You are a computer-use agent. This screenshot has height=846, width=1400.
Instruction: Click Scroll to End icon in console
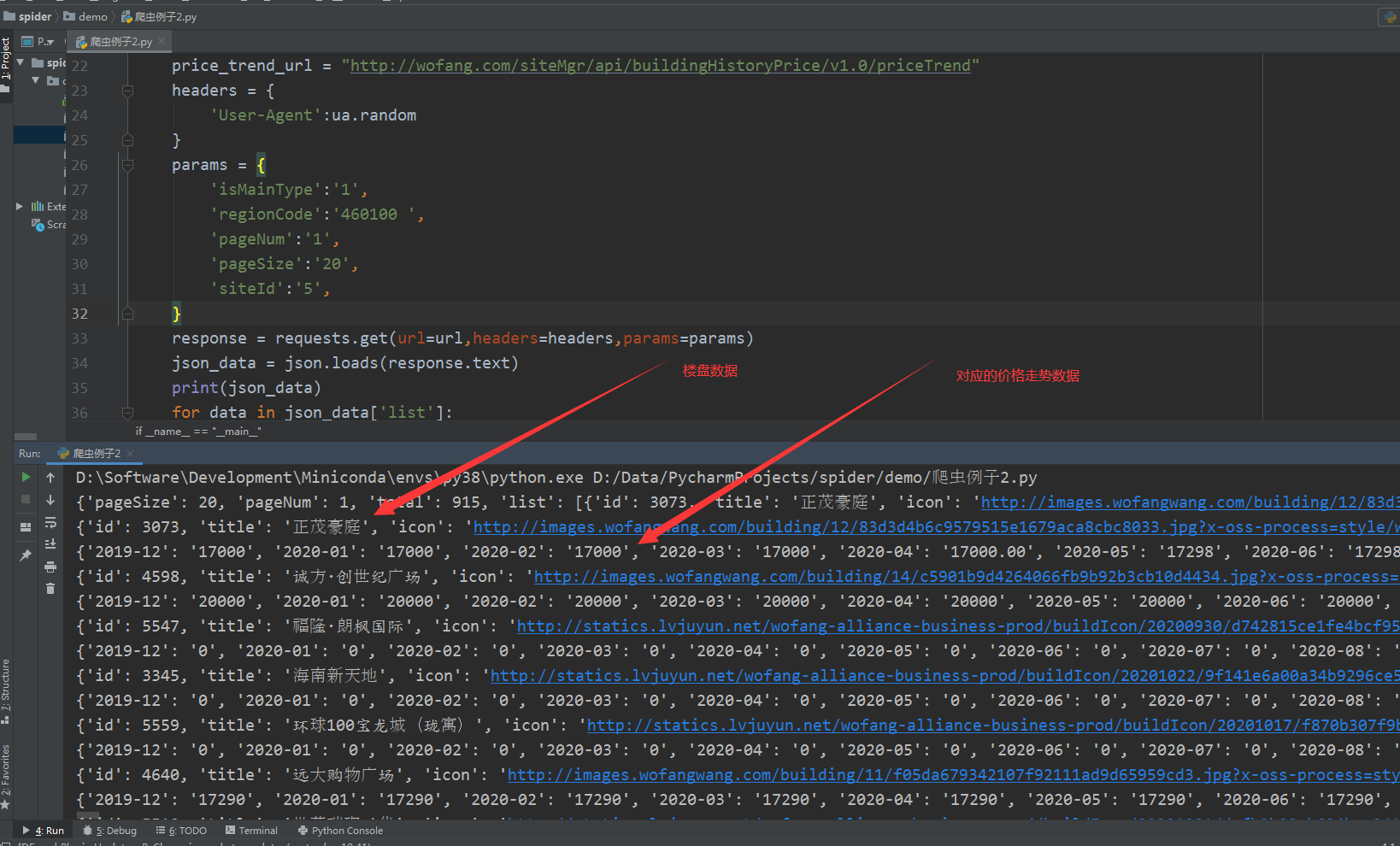tap(50, 544)
